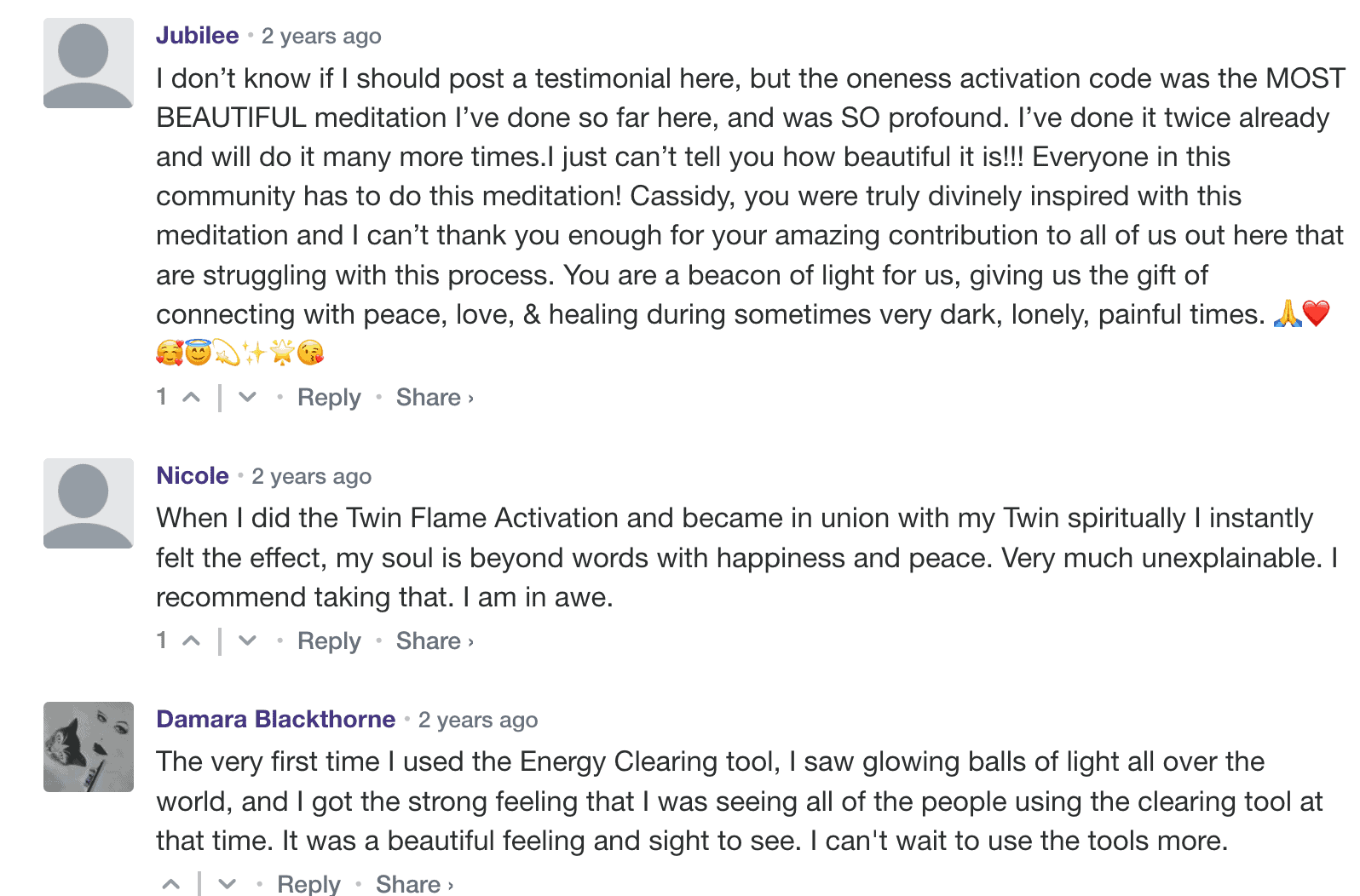Reply to Jubilee's comment

(x=329, y=397)
